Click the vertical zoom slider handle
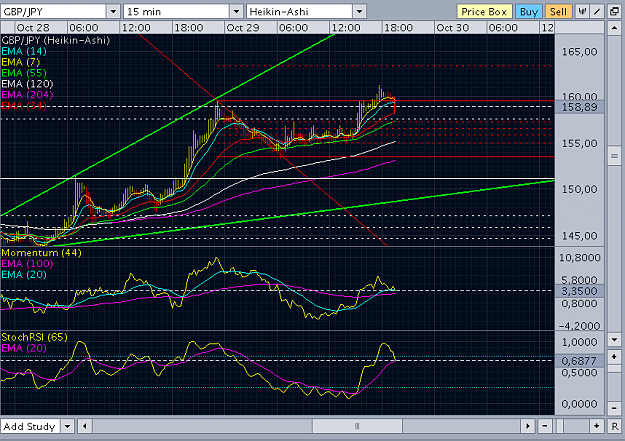The height and width of the screenshot is (441, 625). point(614,367)
